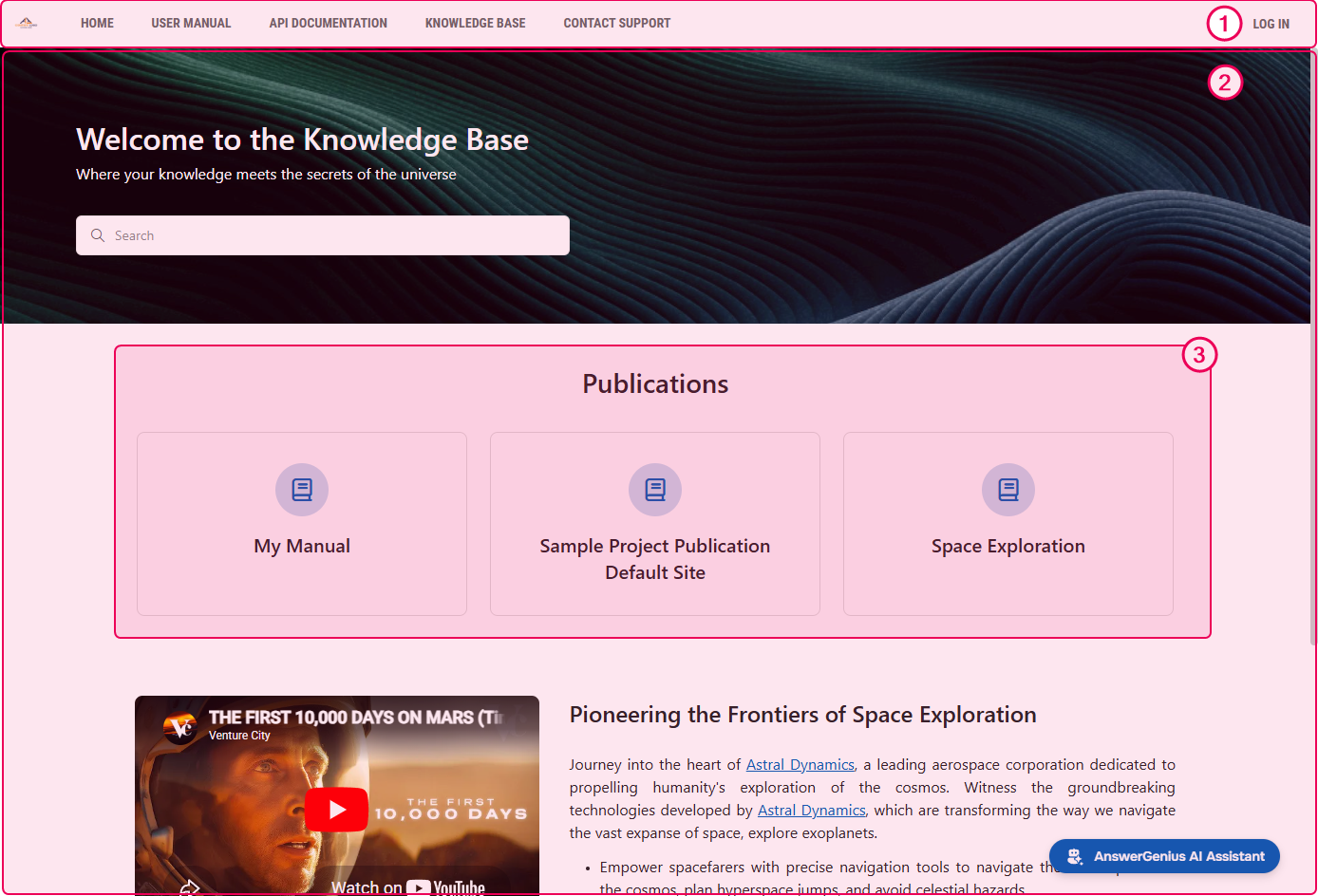This screenshot has width=1318, height=896.
Task: Open the Home menu item
Action: point(97,23)
